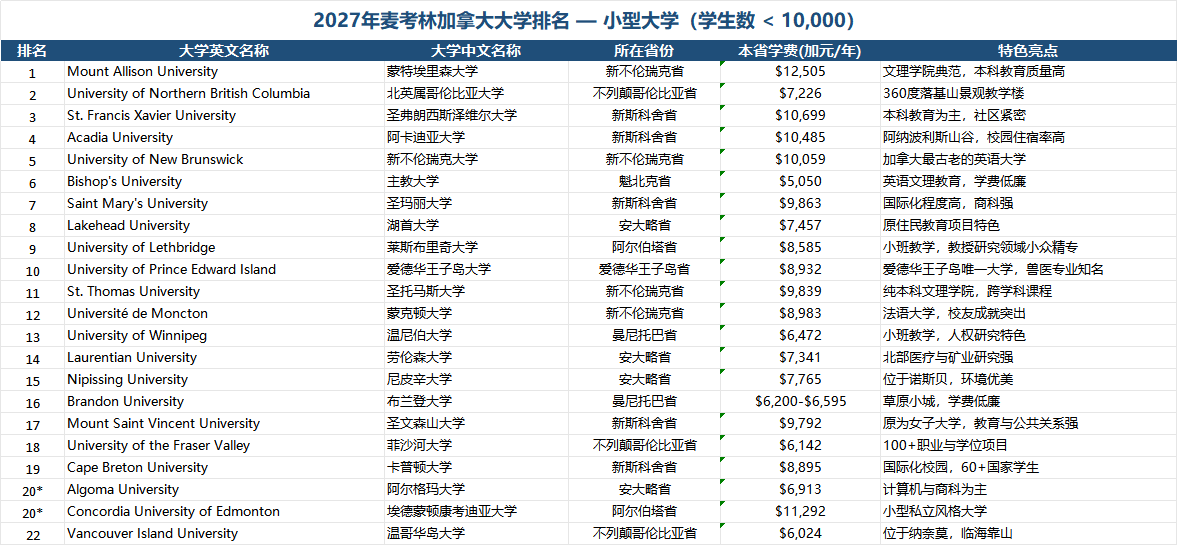
Task: Select cell University of Prince Edward Island
Action: click(224, 269)
